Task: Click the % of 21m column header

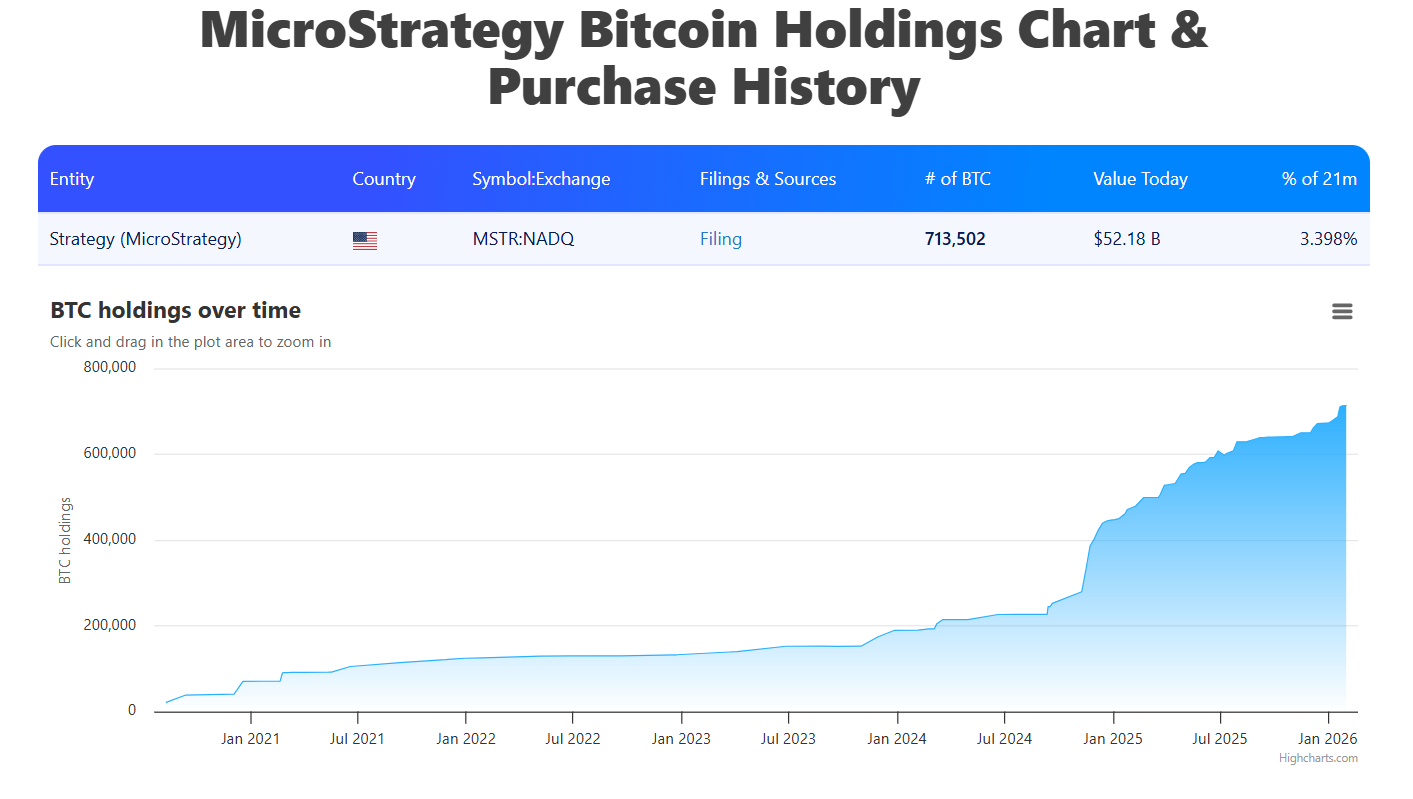Action: pos(1319,179)
